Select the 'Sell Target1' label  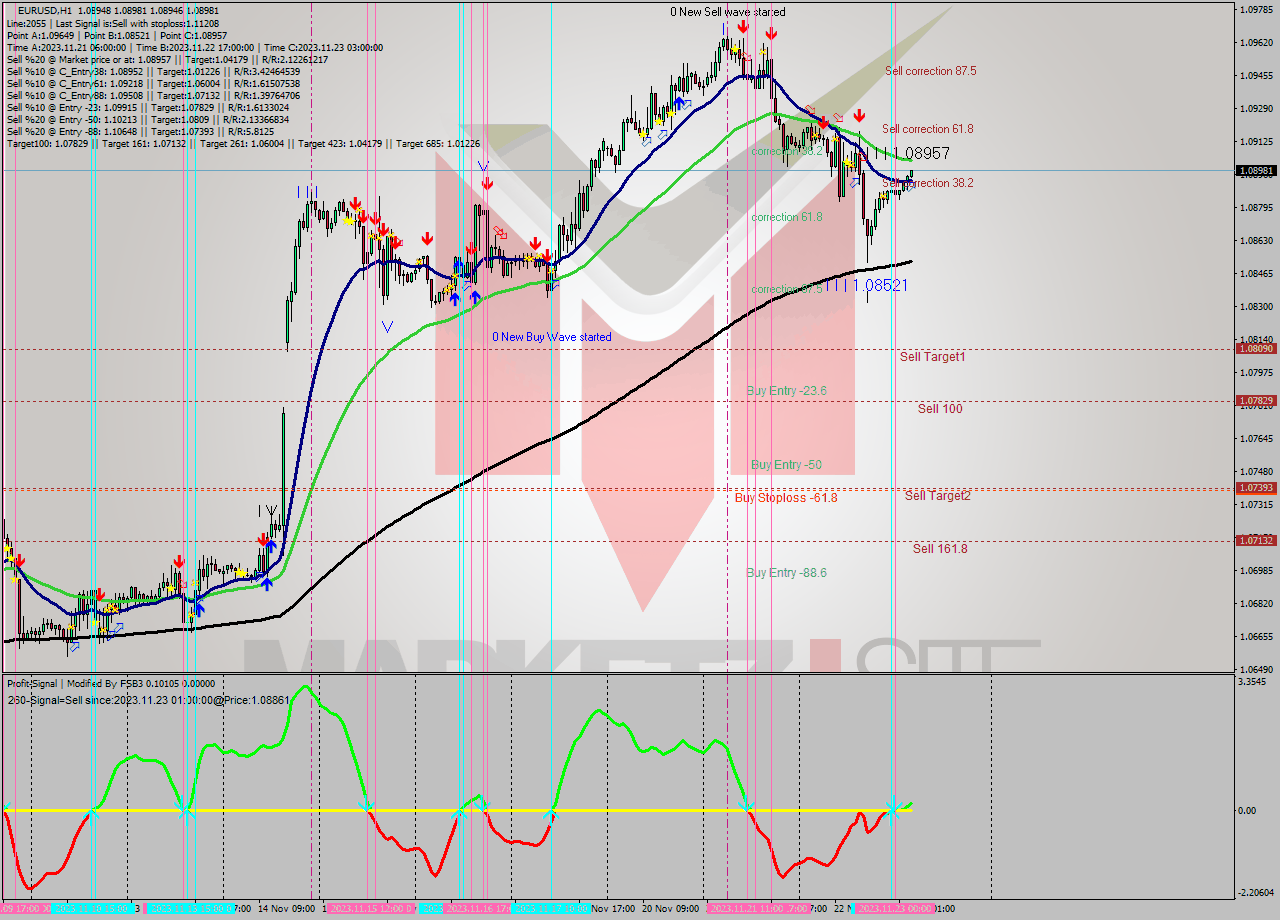932,356
